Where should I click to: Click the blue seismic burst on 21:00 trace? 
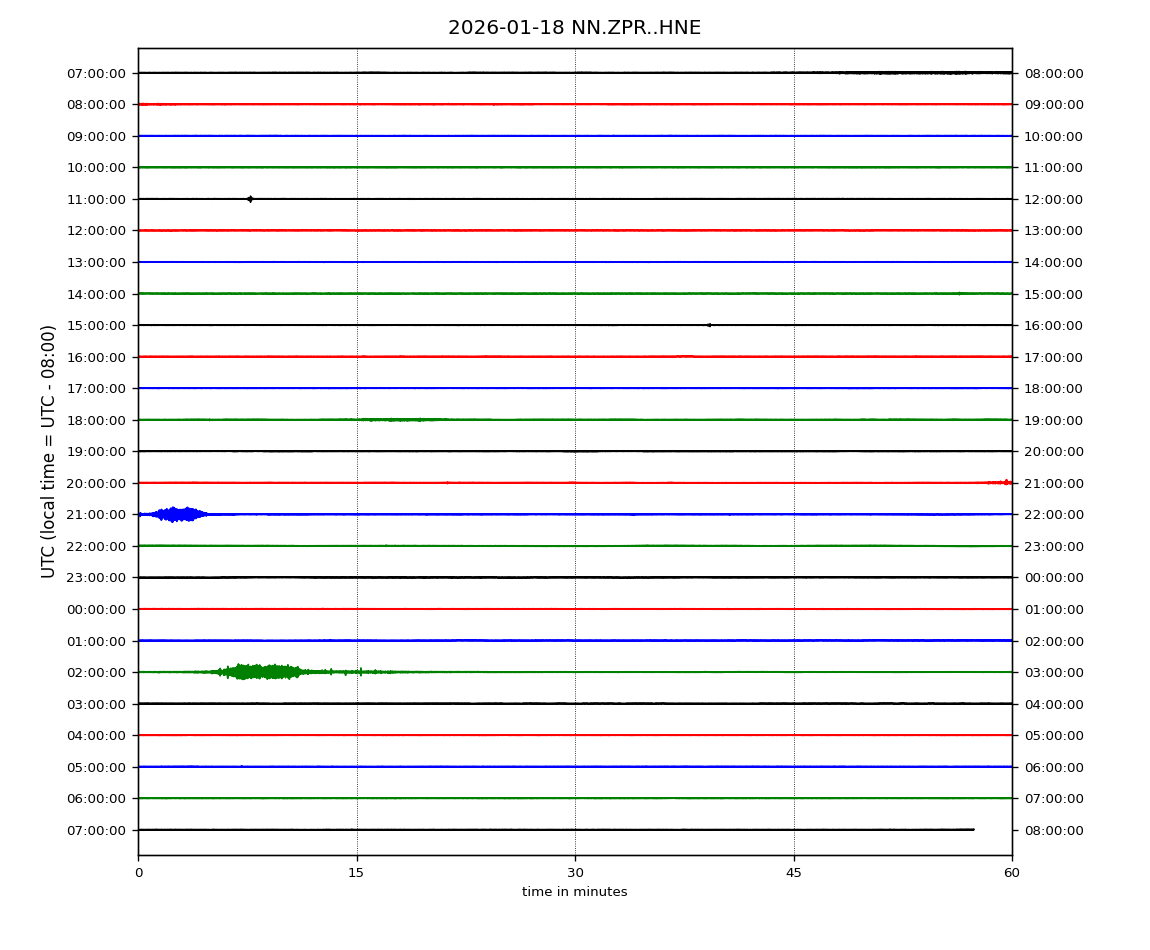178,514
